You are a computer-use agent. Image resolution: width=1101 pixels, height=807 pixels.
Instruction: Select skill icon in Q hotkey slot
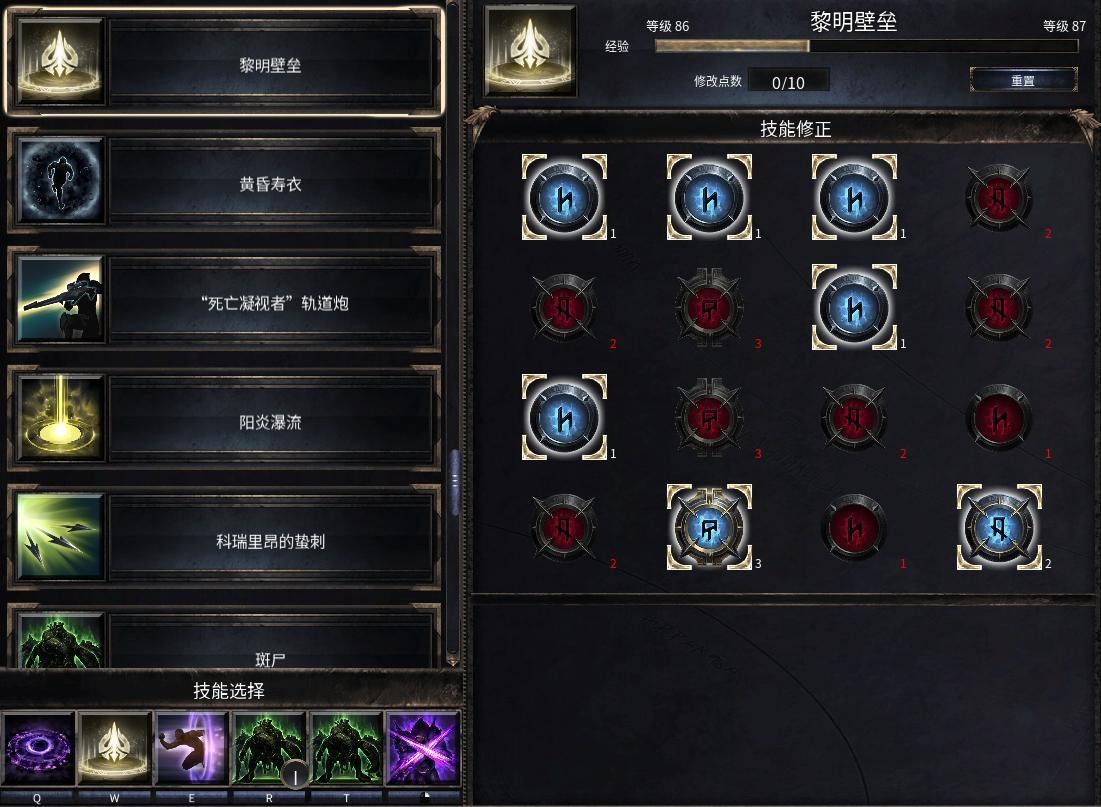point(39,748)
